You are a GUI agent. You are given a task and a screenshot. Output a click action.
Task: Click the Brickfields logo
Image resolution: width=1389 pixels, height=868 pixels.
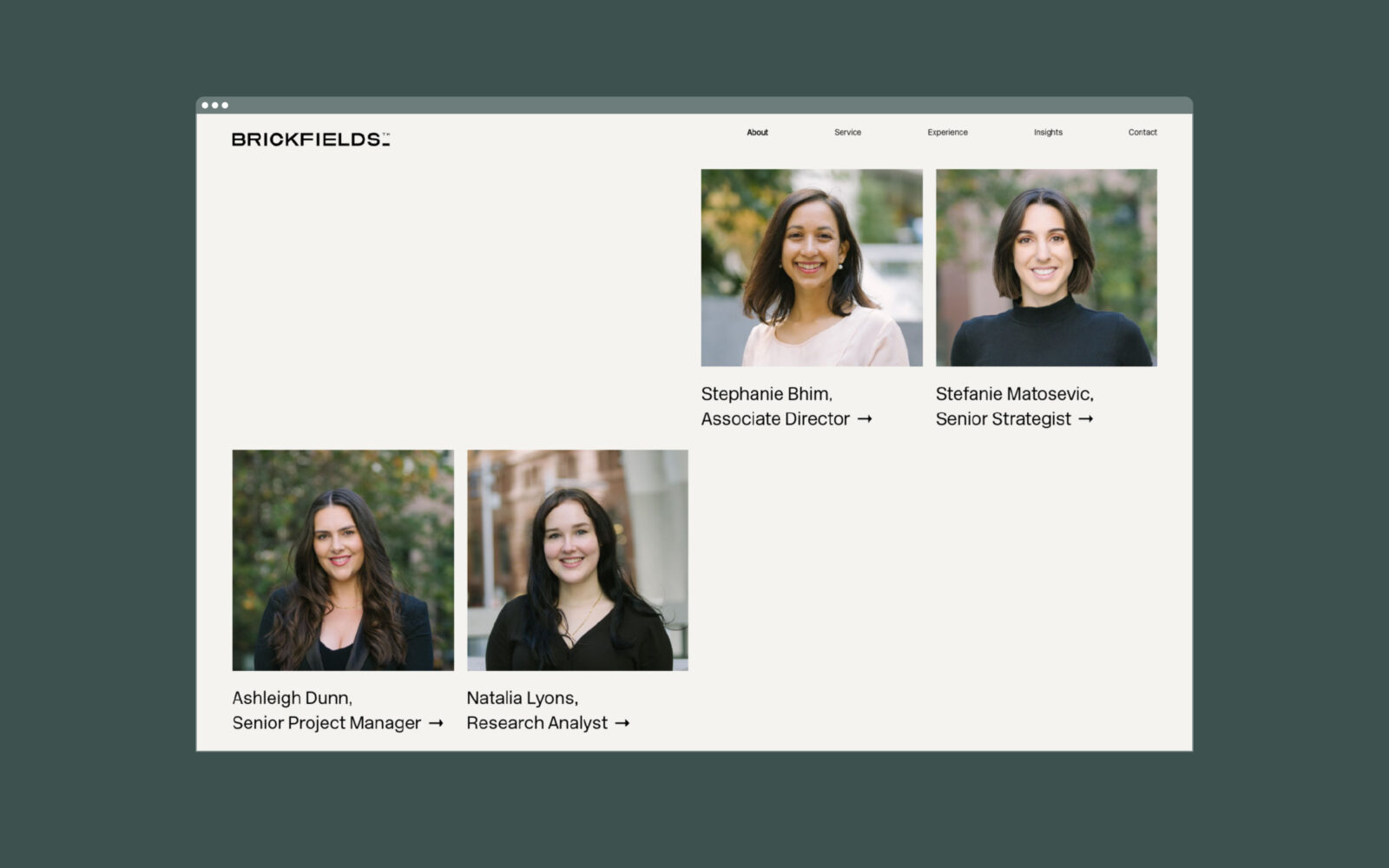click(311, 139)
